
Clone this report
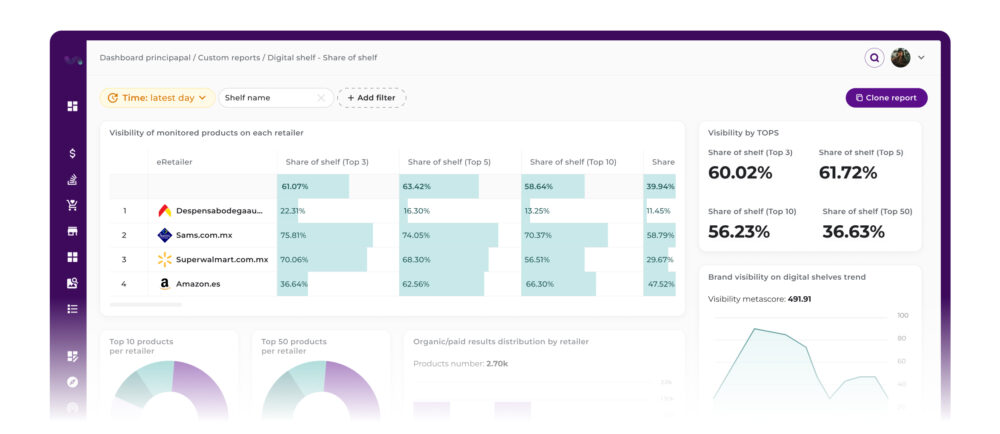886,98
